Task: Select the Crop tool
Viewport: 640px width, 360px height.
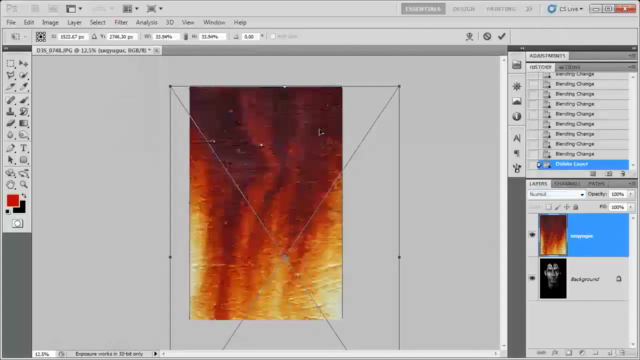Action: (x=11, y=87)
